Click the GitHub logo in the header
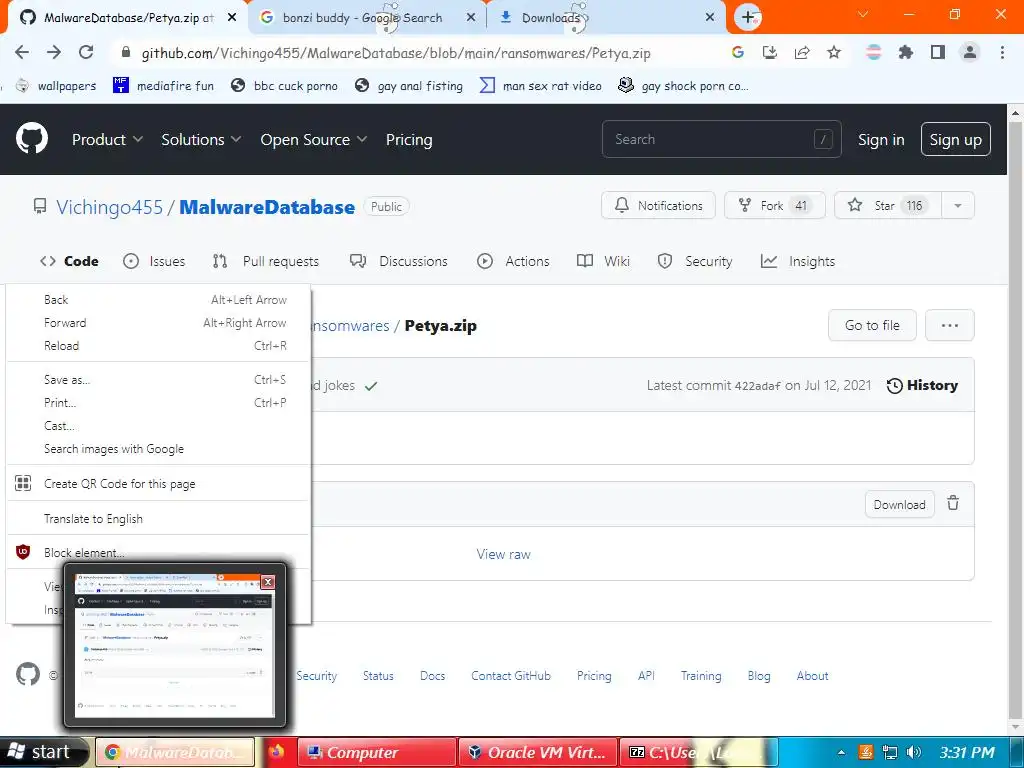 click(x=31, y=138)
